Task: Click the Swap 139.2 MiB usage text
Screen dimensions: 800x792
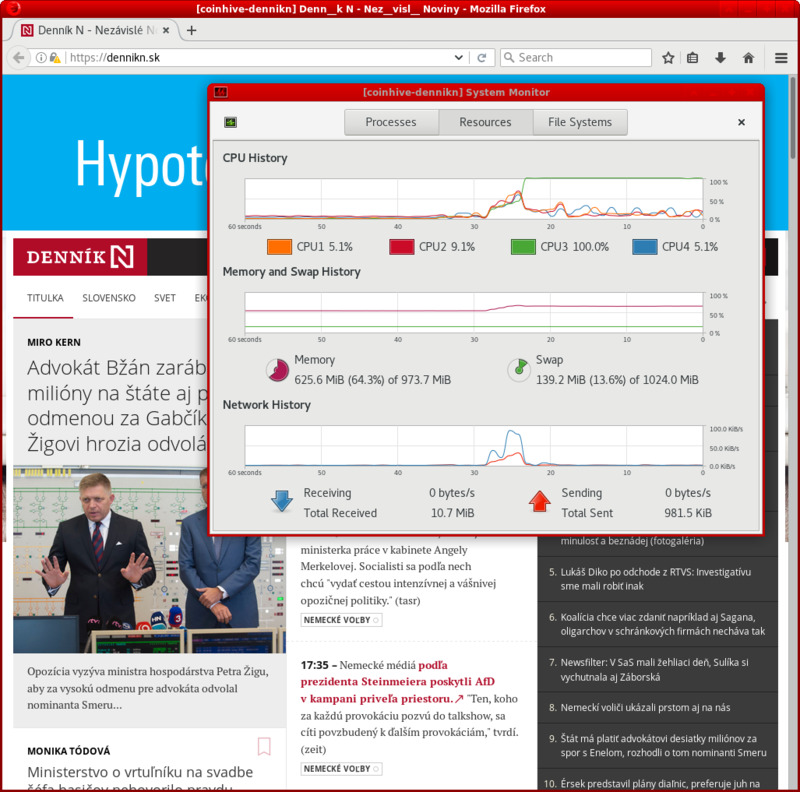Action: pos(617,380)
